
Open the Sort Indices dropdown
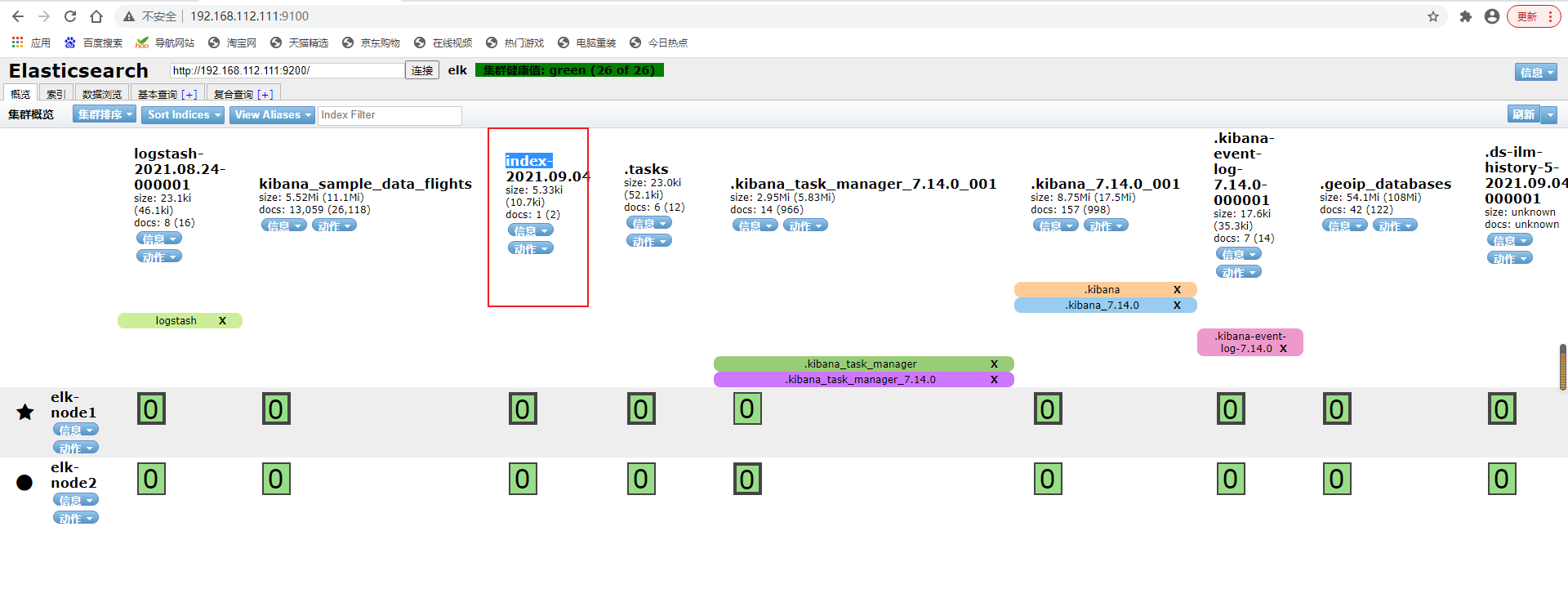tap(184, 115)
